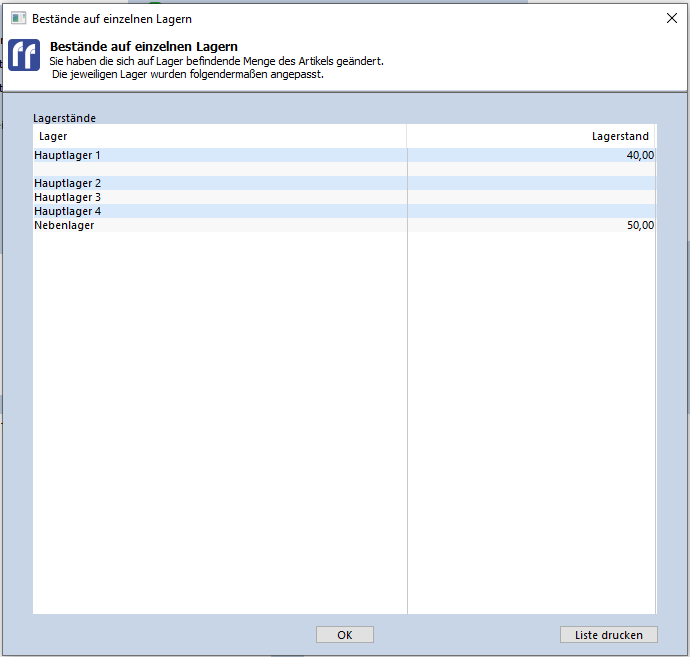Click the Lagerstände group label
This screenshot has height=657, width=690.
65,118
